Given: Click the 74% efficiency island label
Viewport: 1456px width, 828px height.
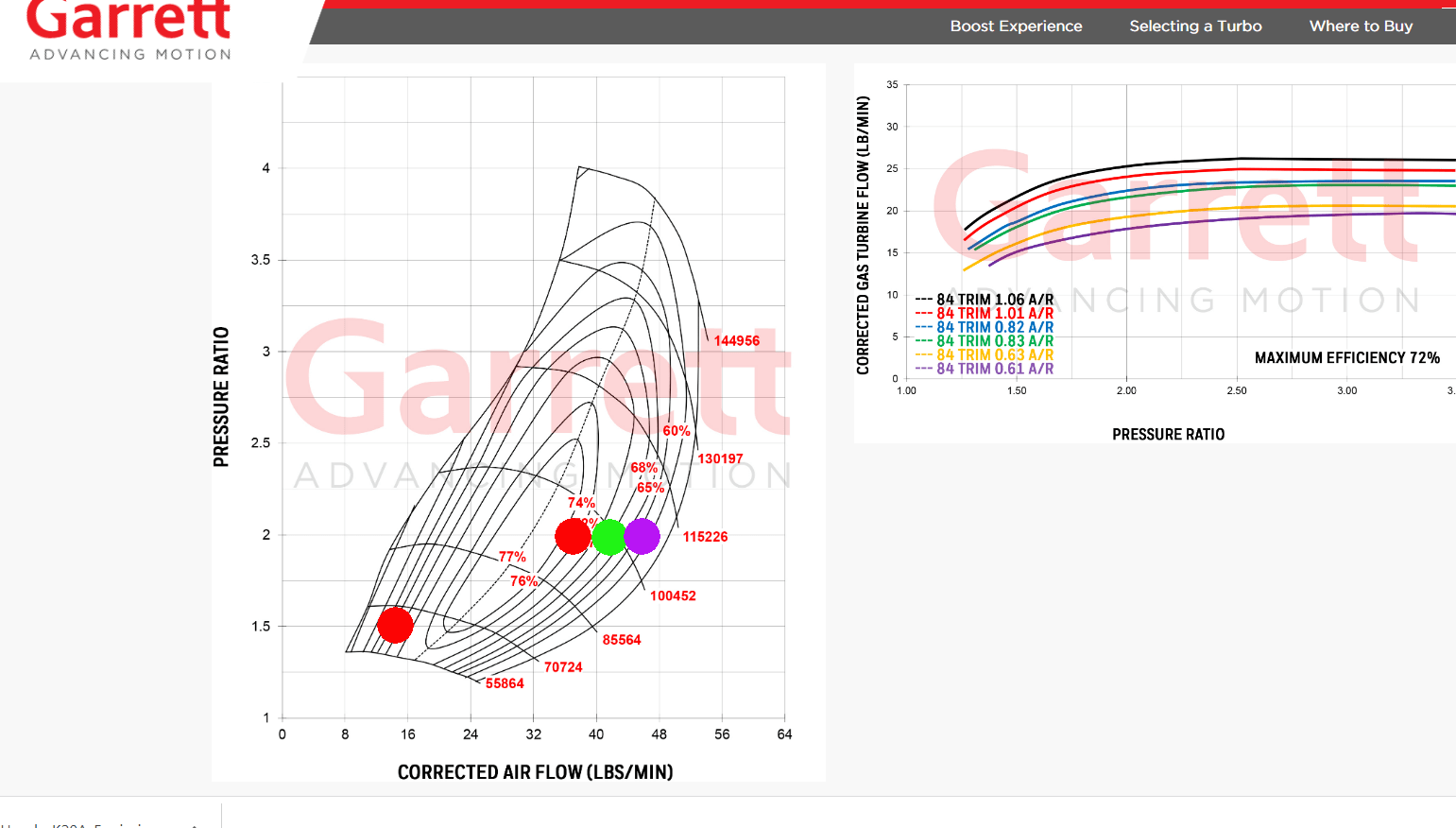Looking at the screenshot, I should pos(579,502).
